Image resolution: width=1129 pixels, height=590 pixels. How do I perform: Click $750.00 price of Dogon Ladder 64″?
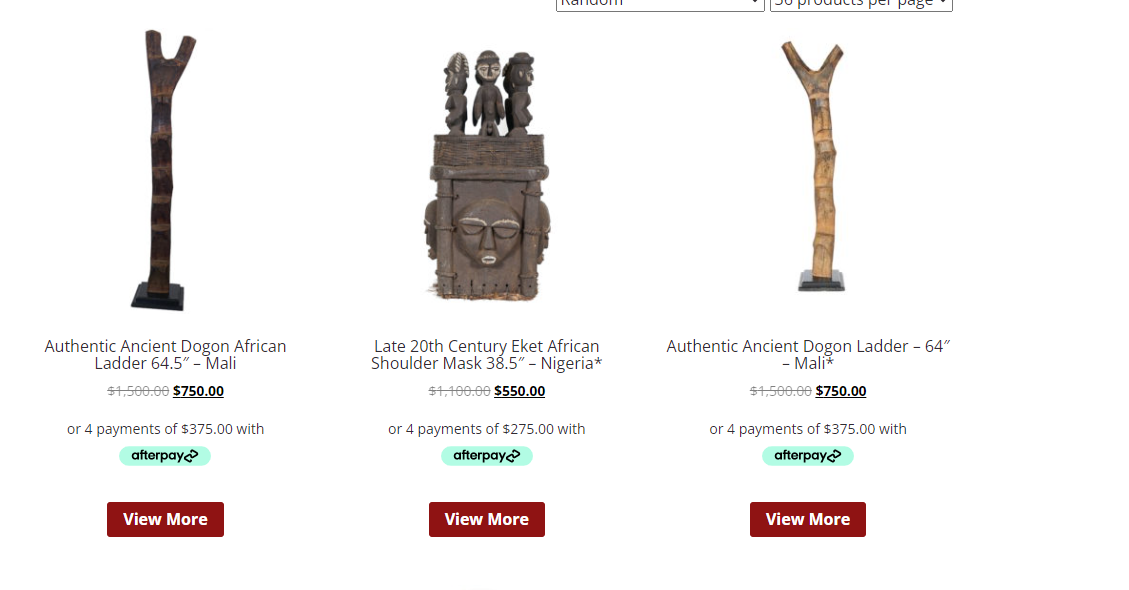841,391
